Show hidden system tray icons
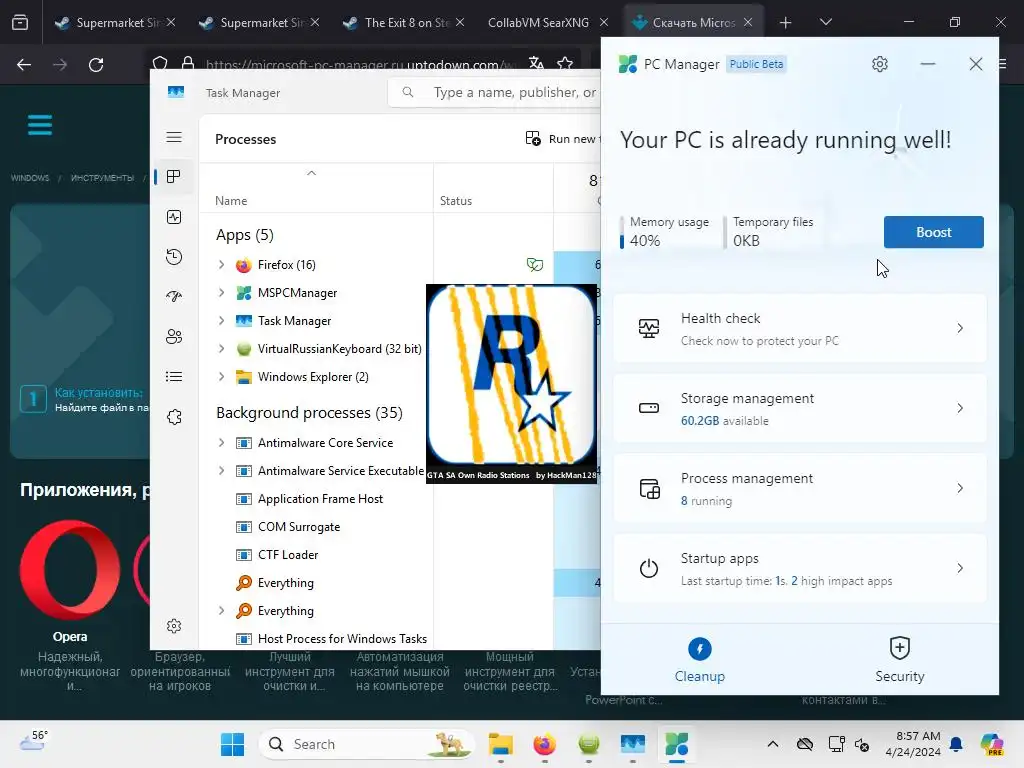 click(x=773, y=744)
